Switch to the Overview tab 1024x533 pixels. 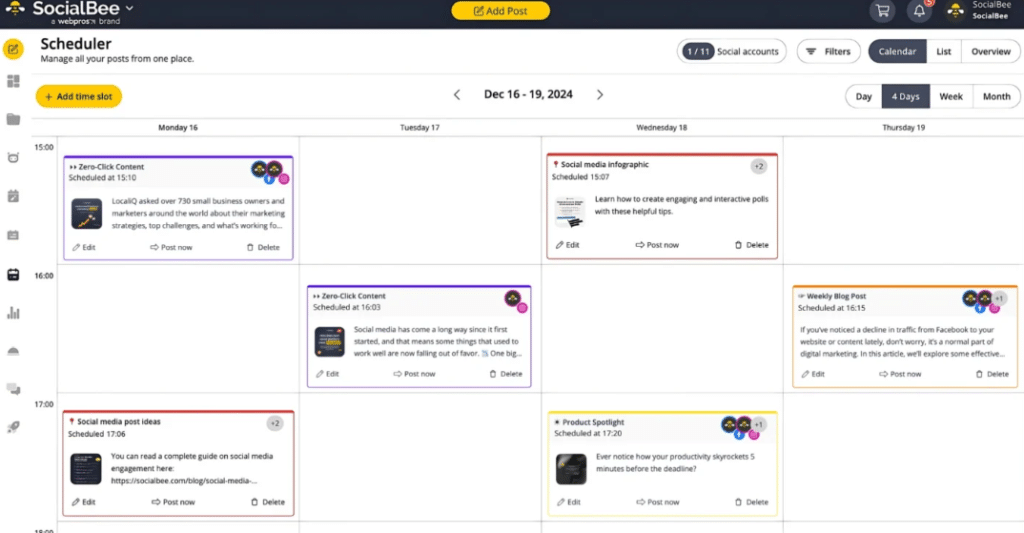pos(990,52)
